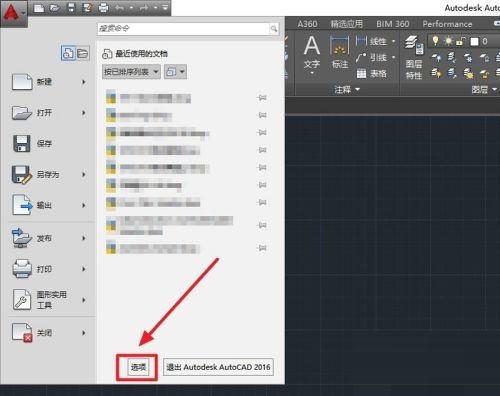Image resolution: width=500 pixels, height=396 pixels.
Task: Select the 新建 menu entry
Action: [x=48, y=82]
